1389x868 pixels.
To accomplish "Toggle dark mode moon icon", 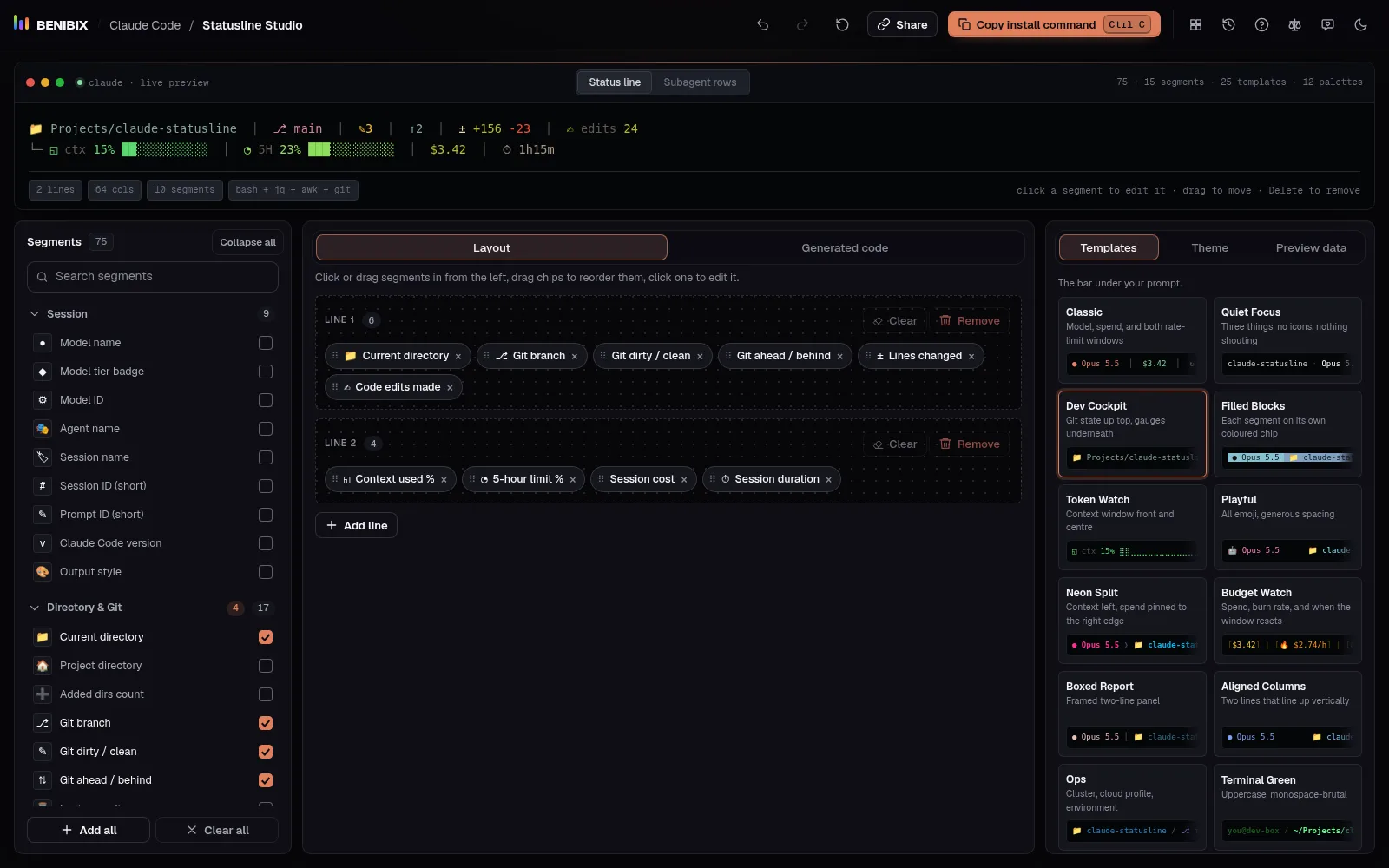I will [1360, 25].
